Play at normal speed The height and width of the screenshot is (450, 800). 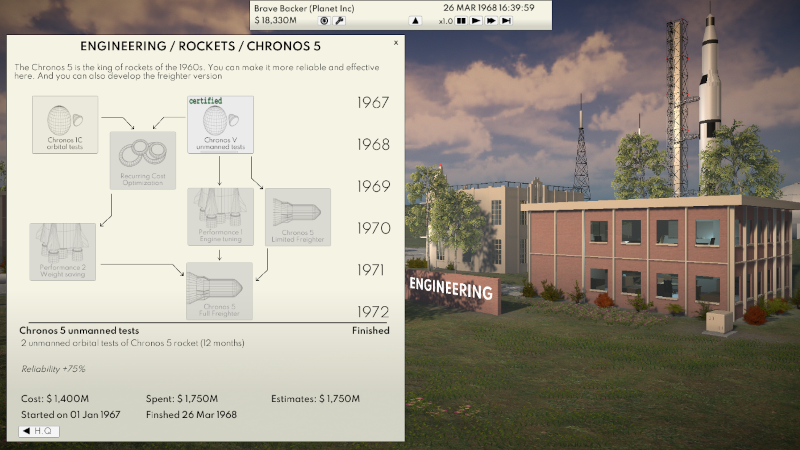(475, 20)
